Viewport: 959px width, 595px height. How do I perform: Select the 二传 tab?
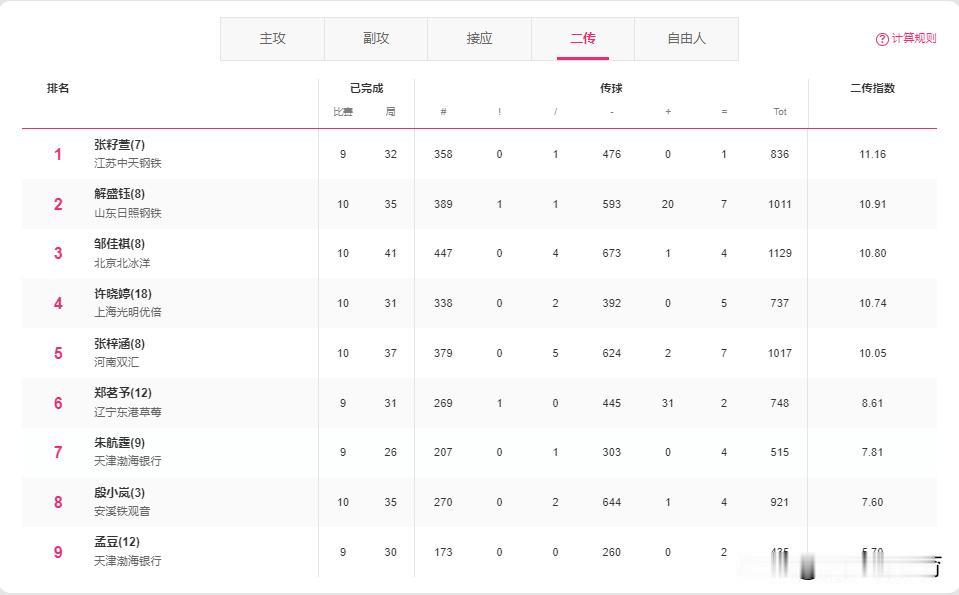(x=583, y=39)
